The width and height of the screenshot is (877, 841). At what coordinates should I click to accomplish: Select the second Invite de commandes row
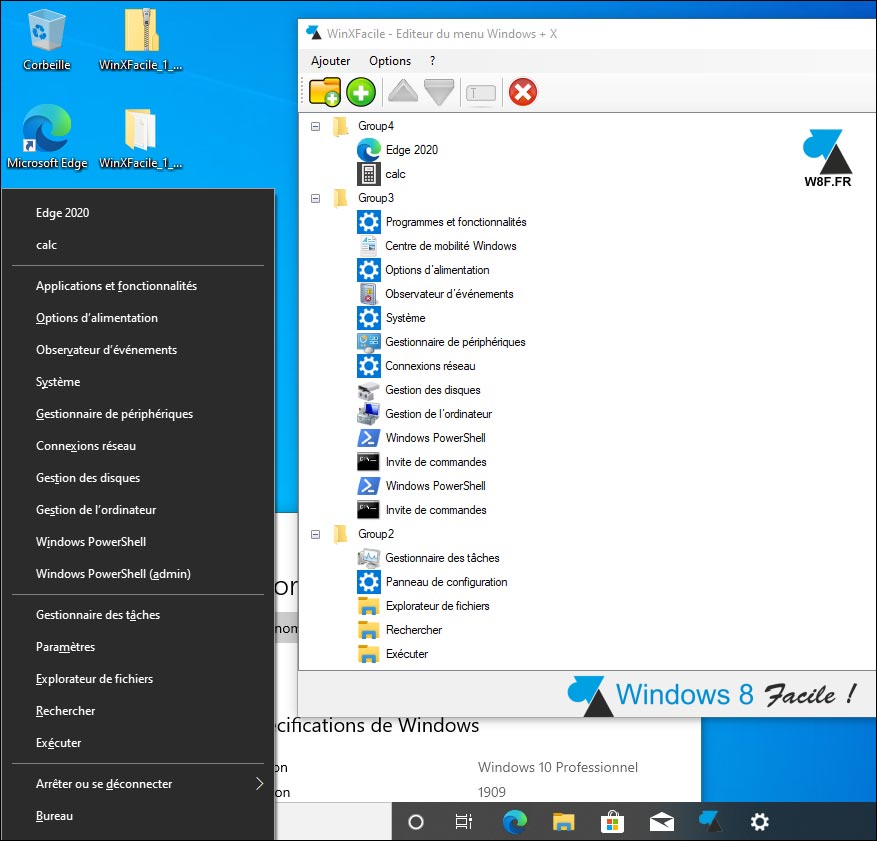tap(422, 510)
